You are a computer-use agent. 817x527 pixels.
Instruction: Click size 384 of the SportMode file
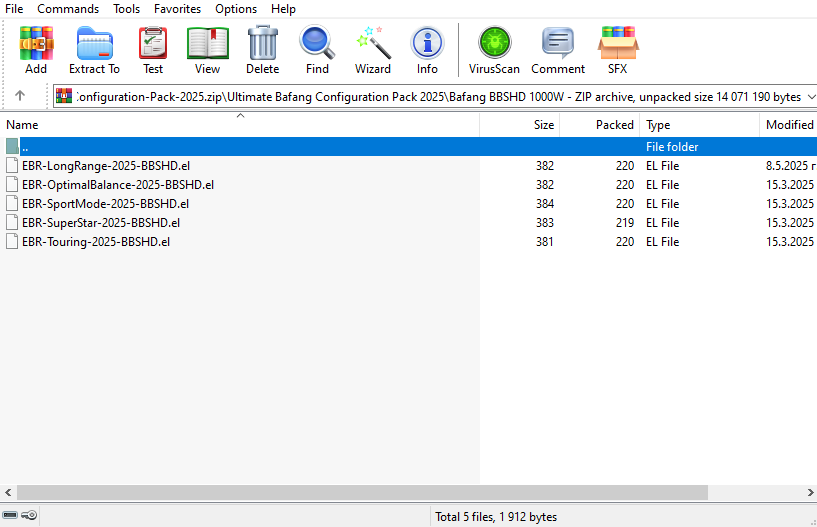coord(544,204)
